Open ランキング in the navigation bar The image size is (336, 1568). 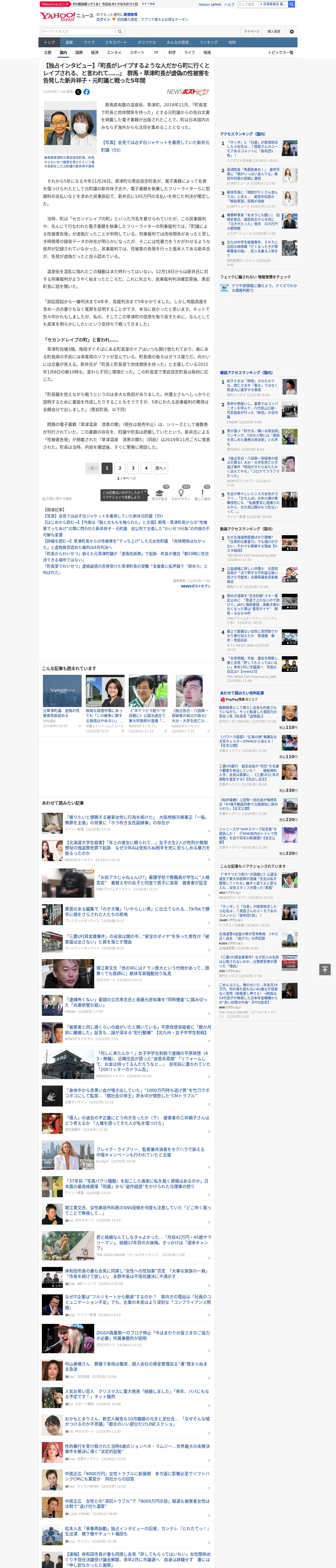(x=209, y=42)
